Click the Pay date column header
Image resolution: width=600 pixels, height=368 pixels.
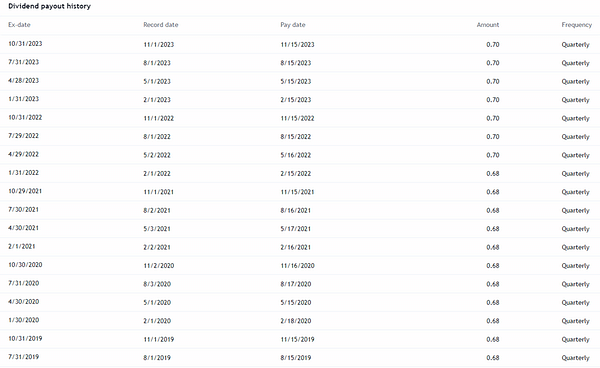[293, 25]
